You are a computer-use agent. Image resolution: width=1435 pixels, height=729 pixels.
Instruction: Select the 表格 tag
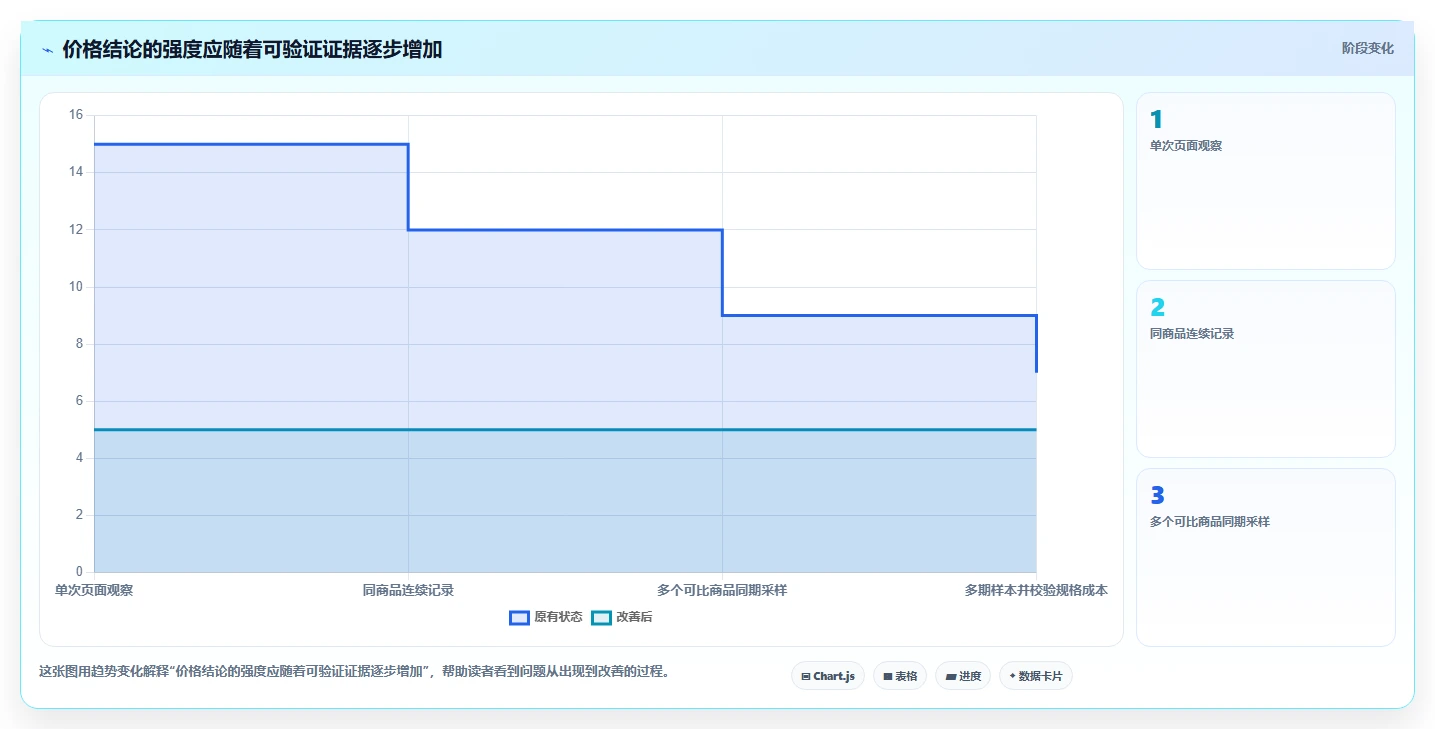900,676
